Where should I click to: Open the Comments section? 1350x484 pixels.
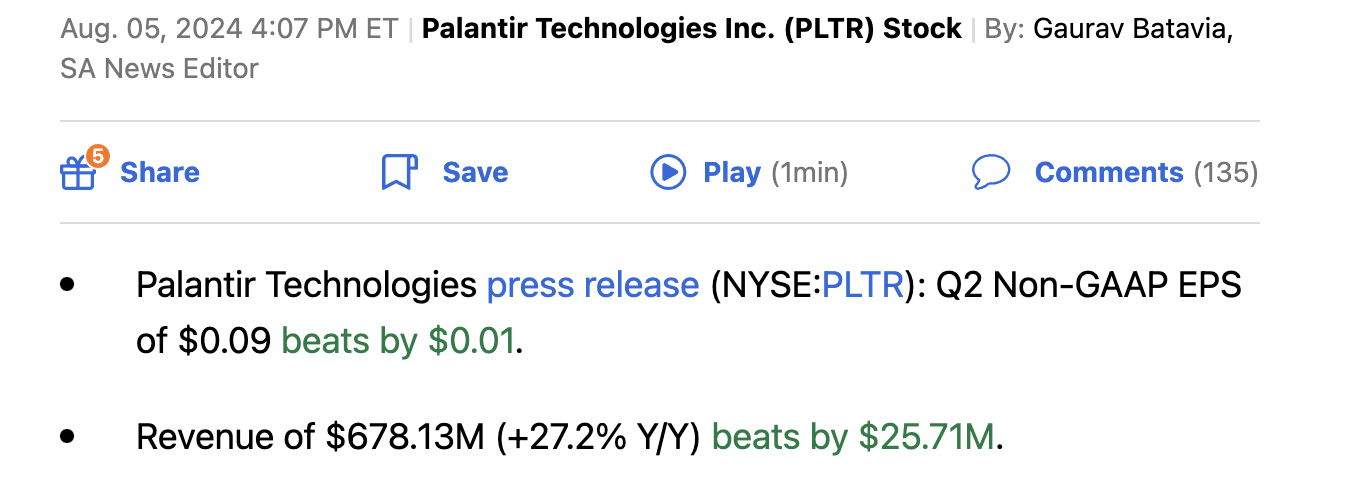coord(1108,173)
